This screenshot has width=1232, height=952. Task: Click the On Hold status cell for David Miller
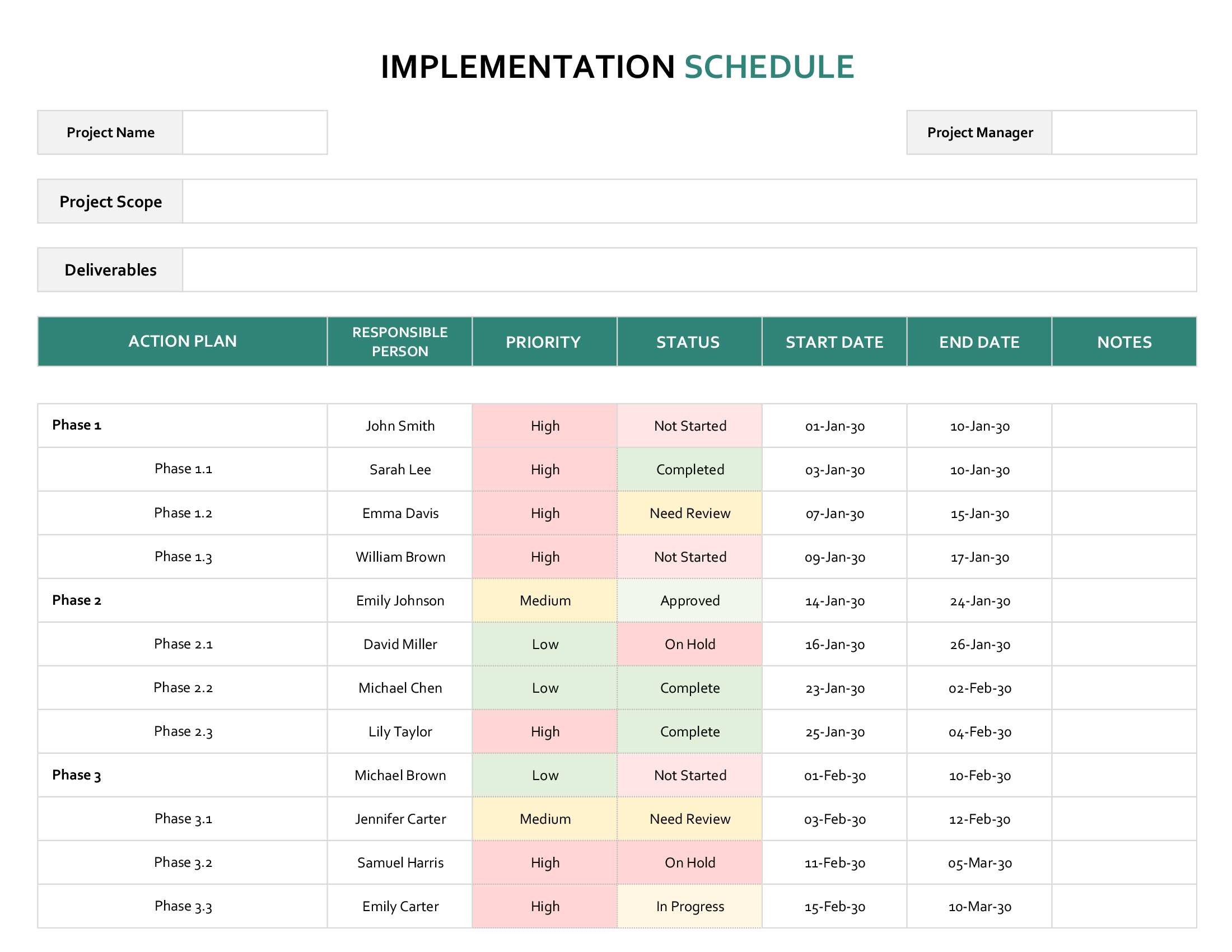click(x=689, y=644)
